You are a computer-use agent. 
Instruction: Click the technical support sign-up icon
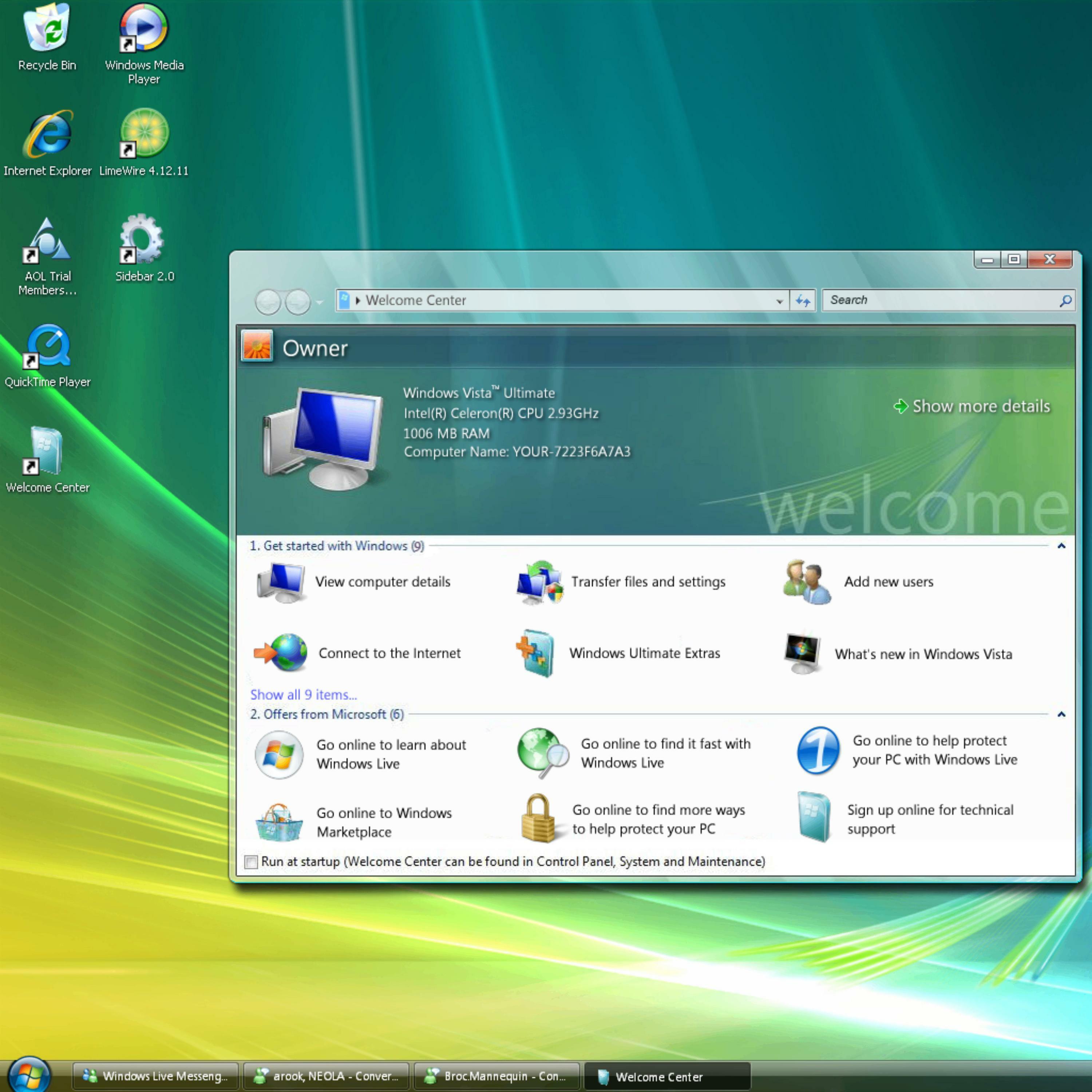pyautogui.click(x=814, y=817)
